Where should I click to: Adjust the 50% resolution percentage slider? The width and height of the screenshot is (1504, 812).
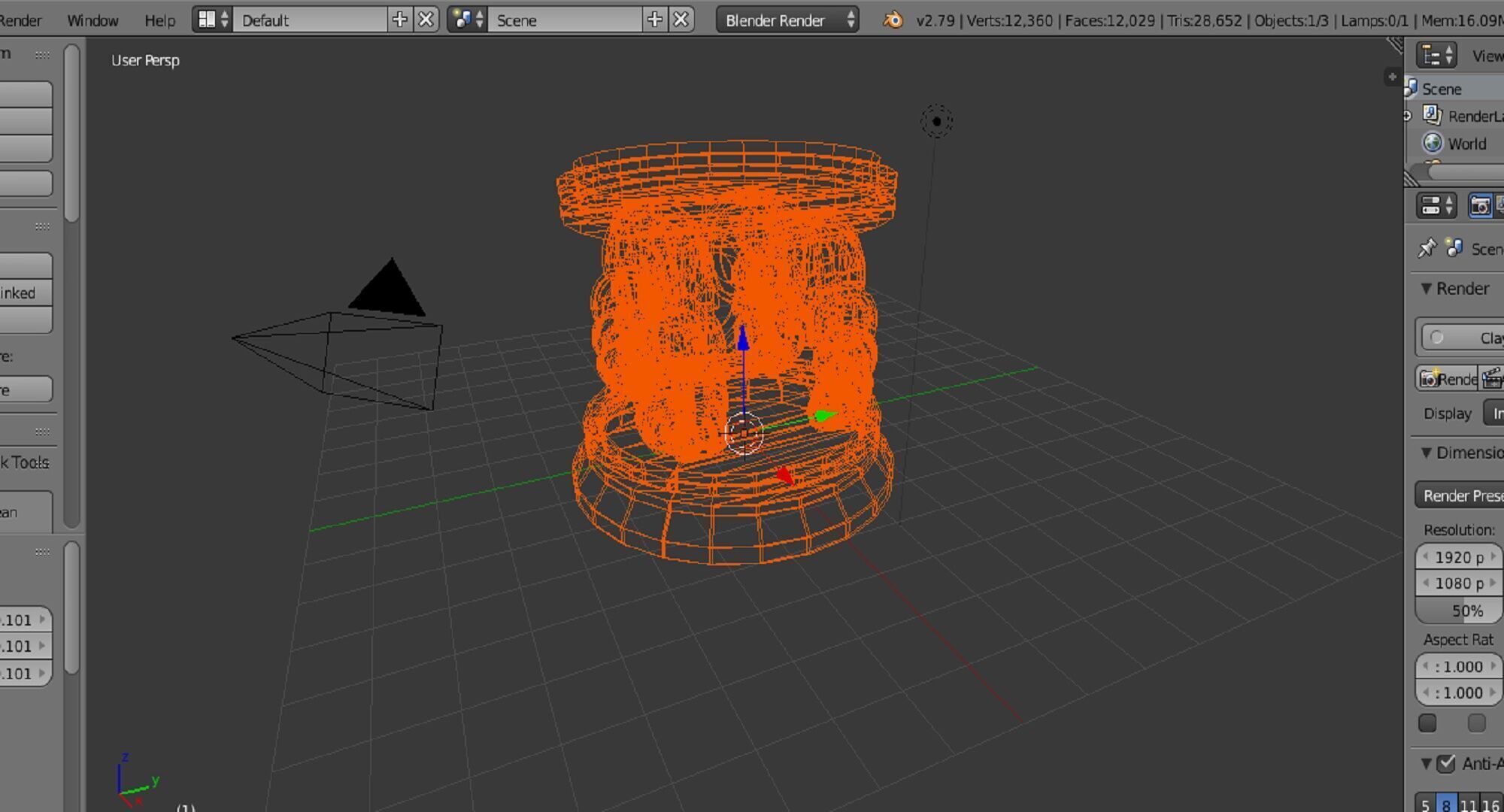pos(1458,610)
